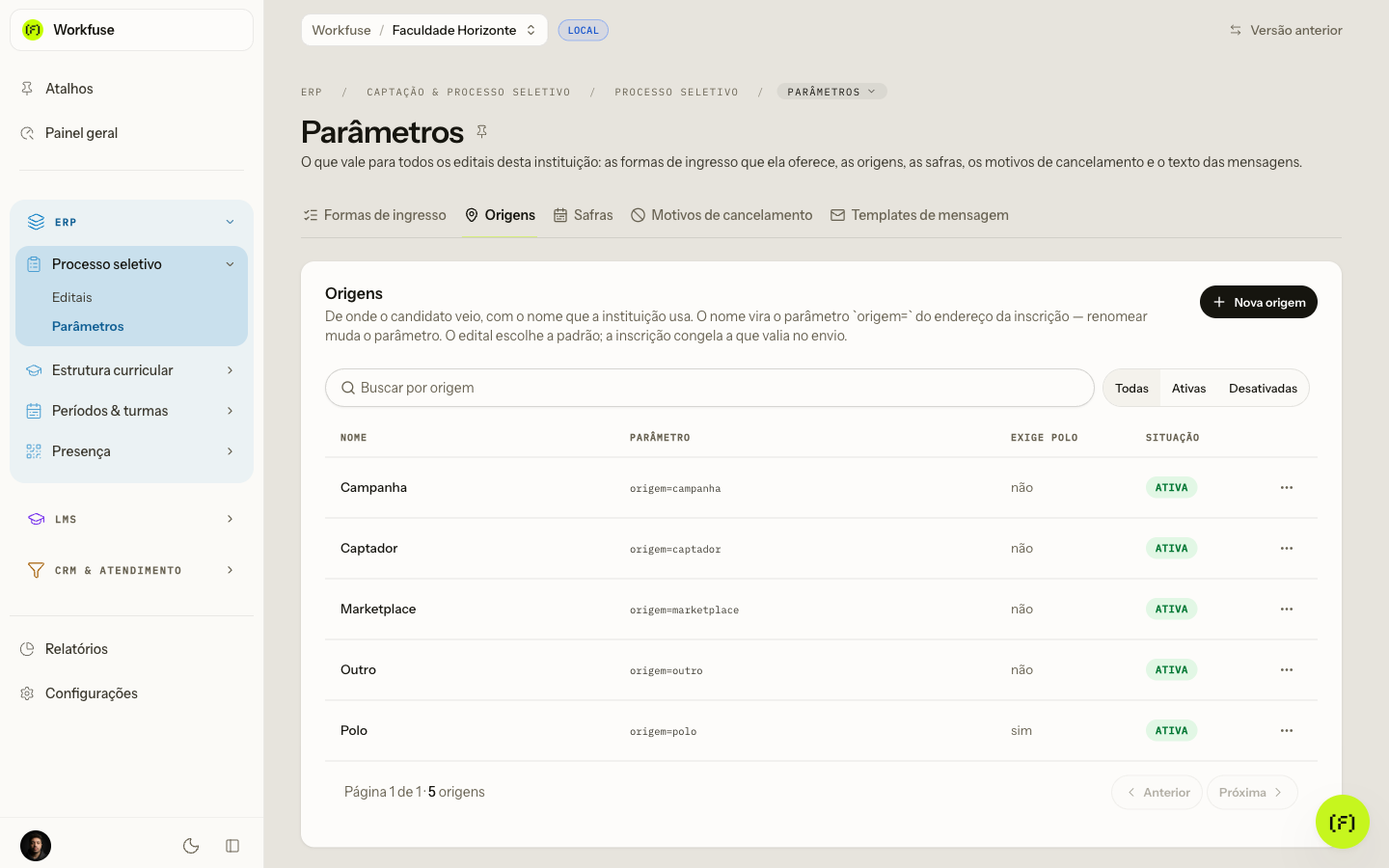This screenshot has width=1389, height=868.
Task: Collapse sidebar using the panel icon
Action: [x=232, y=846]
